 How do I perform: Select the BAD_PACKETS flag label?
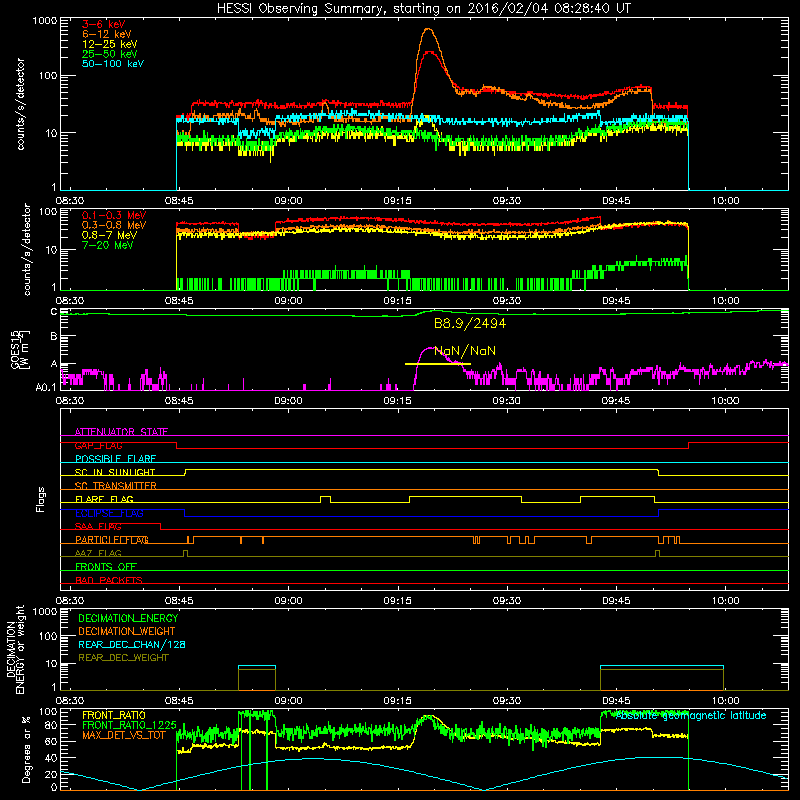[x=109, y=580]
